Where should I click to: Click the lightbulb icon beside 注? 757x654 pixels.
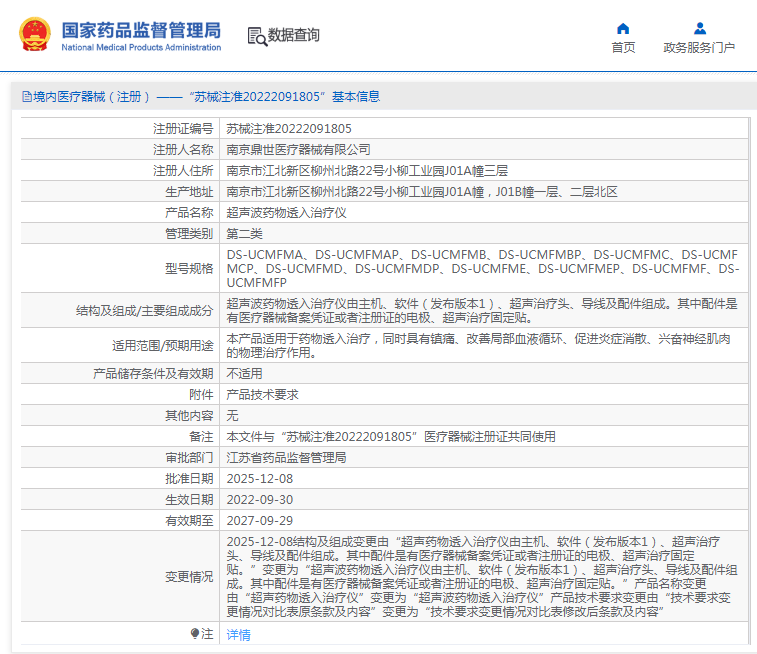coord(195,634)
